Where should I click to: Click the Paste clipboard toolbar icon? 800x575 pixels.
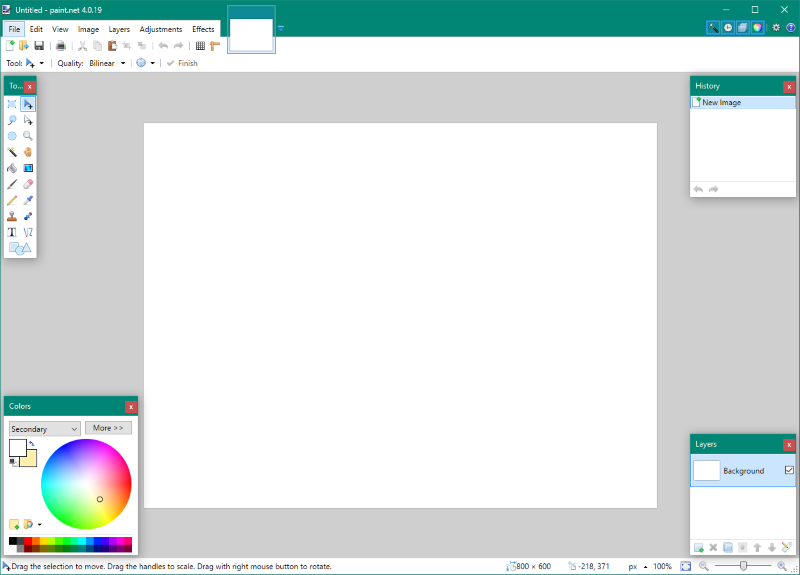pyautogui.click(x=112, y=46)
